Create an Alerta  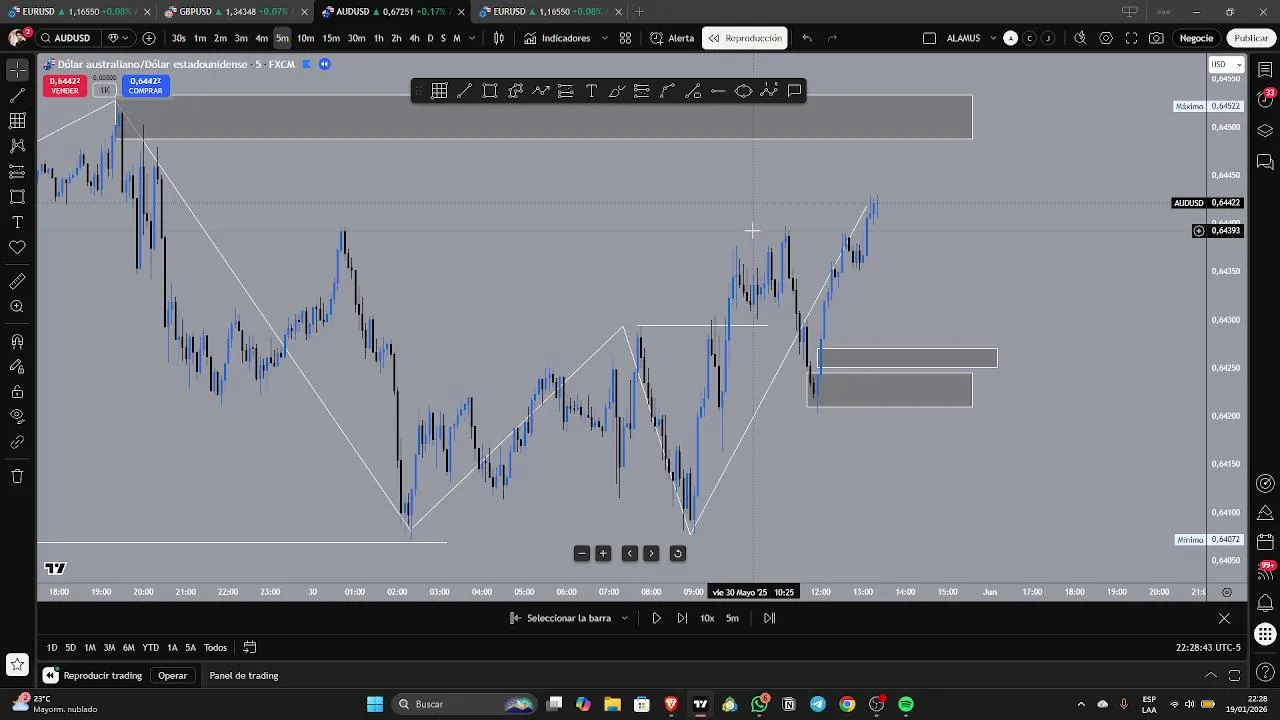(x=672, y=38)
